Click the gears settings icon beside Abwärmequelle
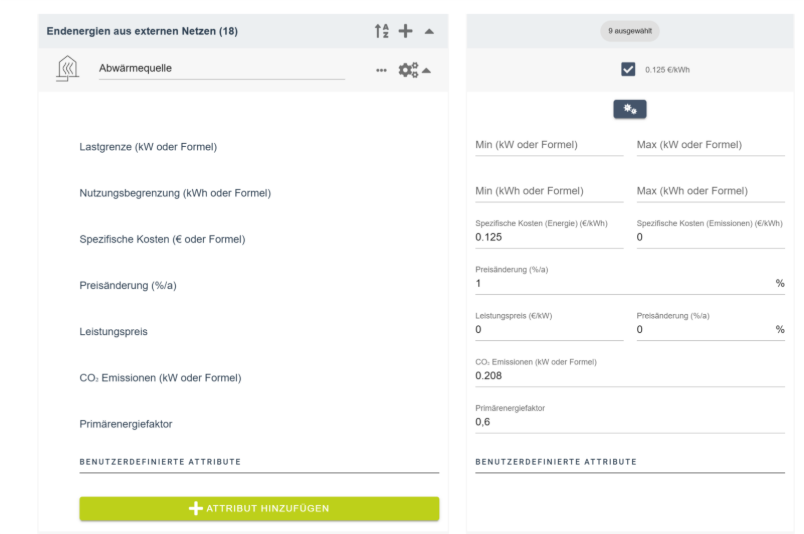This screenshot has width=804, height=534. click(x=407, y=70)
